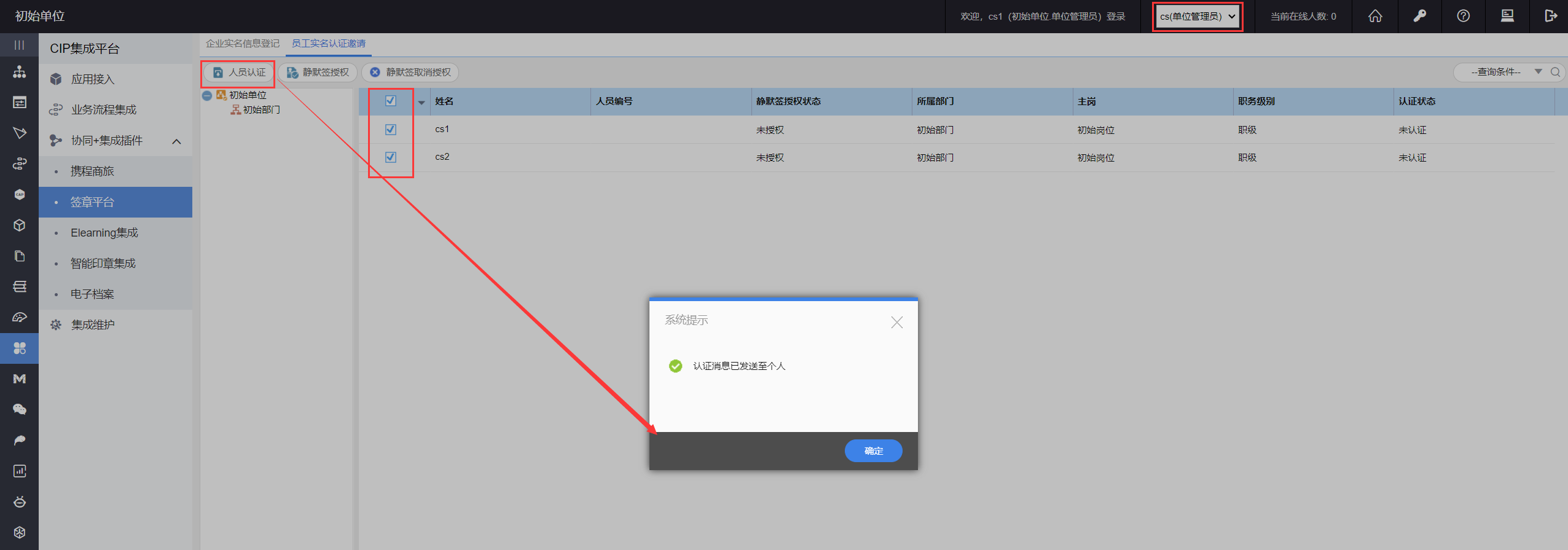This screenshot has width=1568, height=550.
Task: Open the help question mark icon
Action: 1464,16
